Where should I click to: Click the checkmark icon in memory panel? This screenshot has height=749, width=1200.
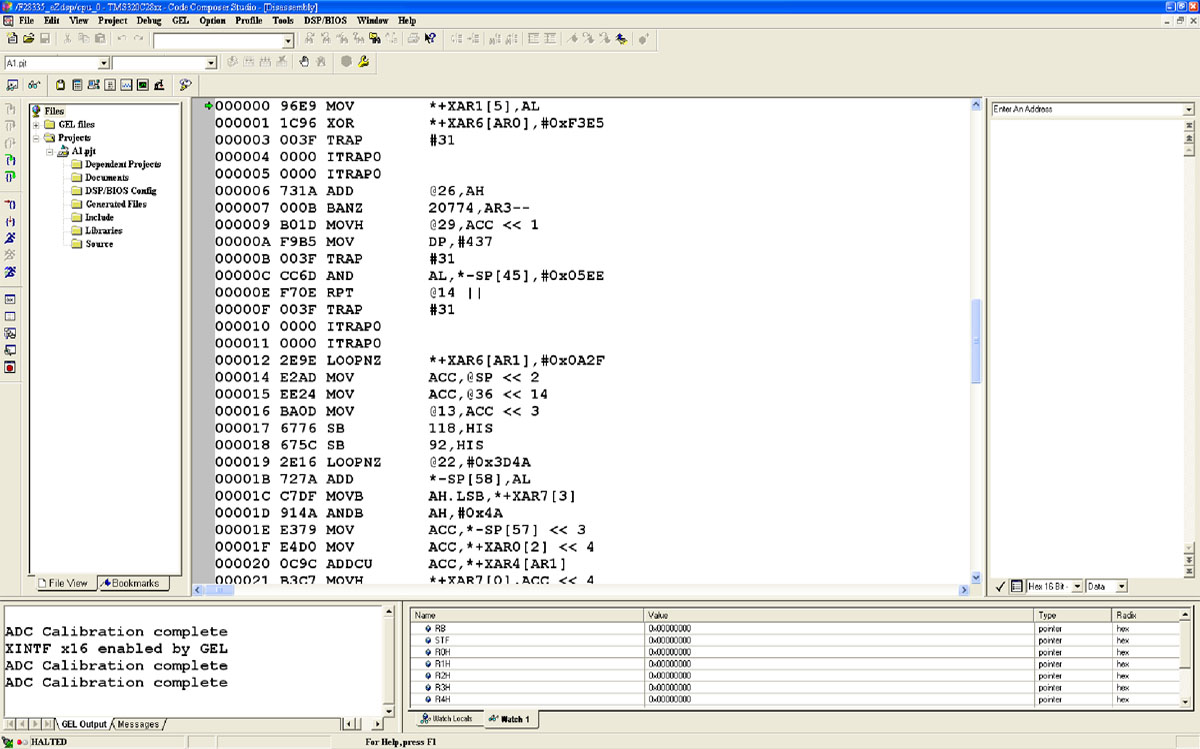click(x=1000, y=586)
